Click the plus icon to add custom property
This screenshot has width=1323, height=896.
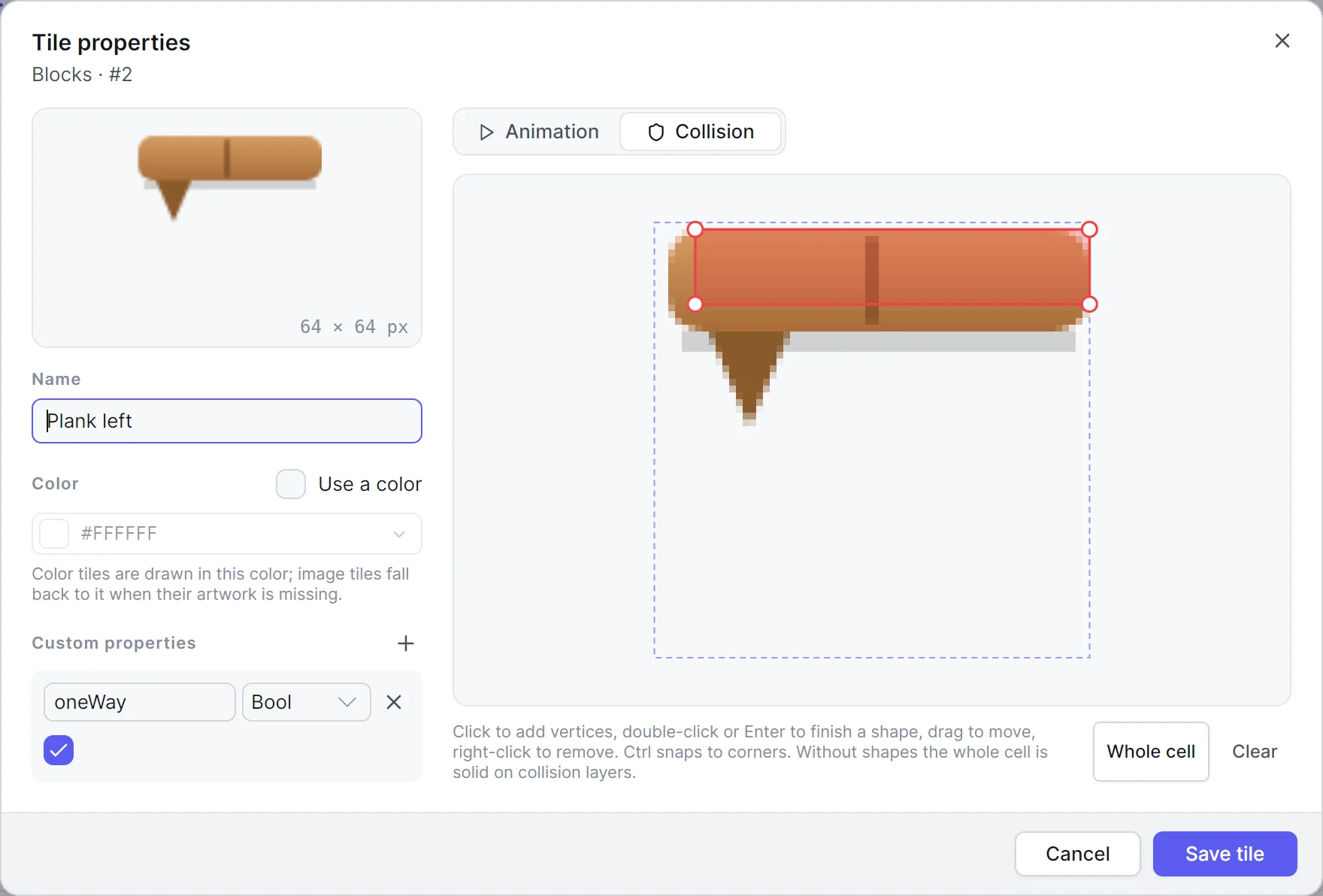[x=406, y=643]
